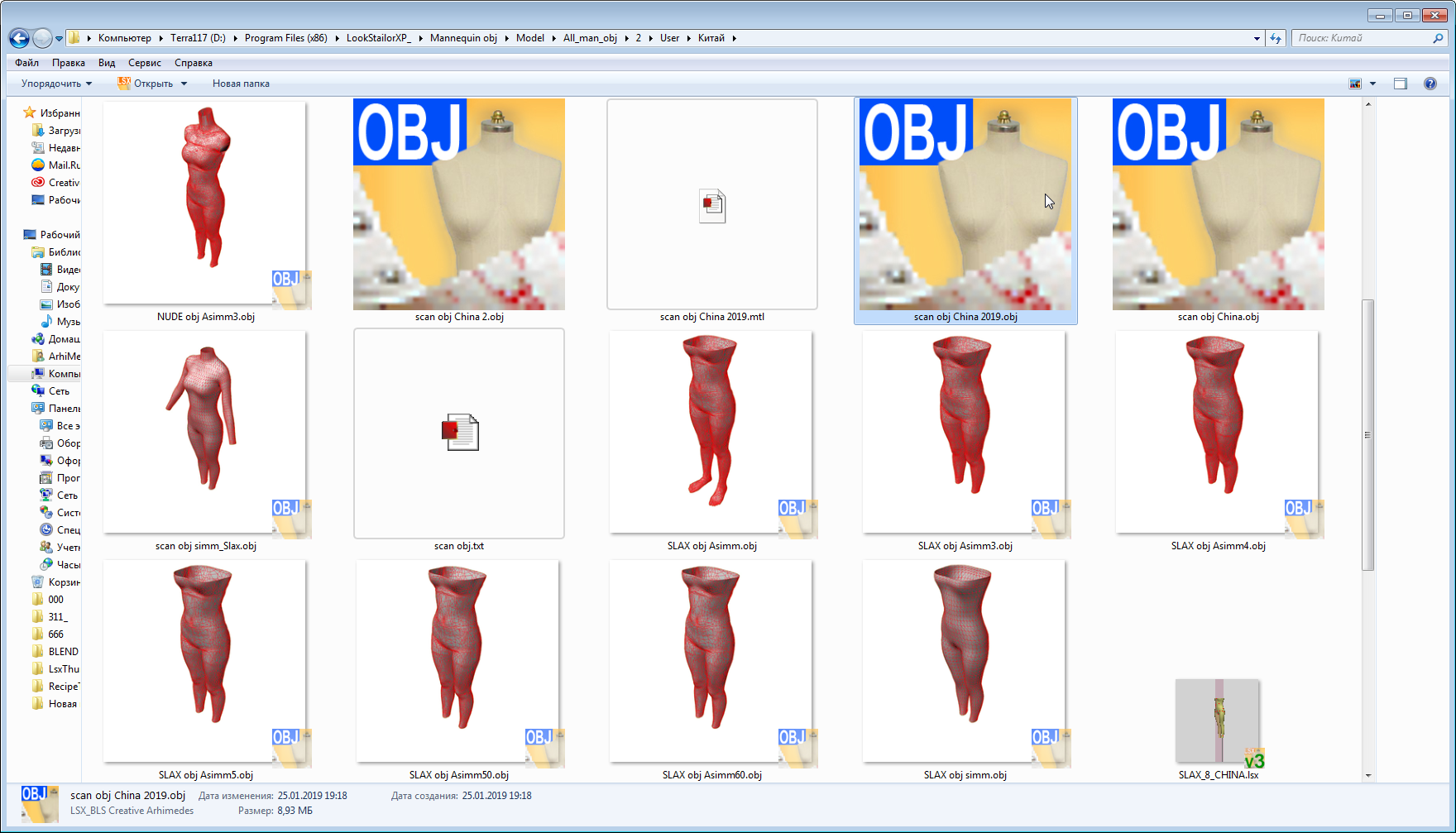Expand the Открыть options arrow
The image size is (1456, 833).
(x=184, y=84)
